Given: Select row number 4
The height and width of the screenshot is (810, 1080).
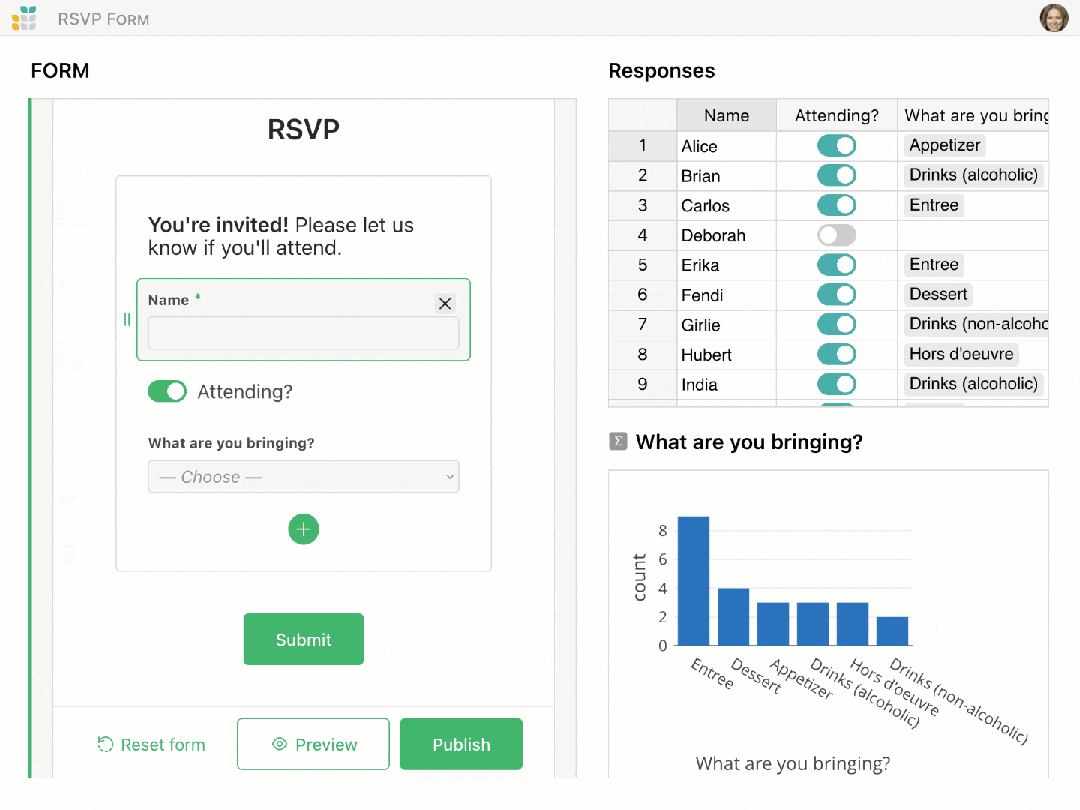Looking at the screenshot, I should [x=643, y=236].
